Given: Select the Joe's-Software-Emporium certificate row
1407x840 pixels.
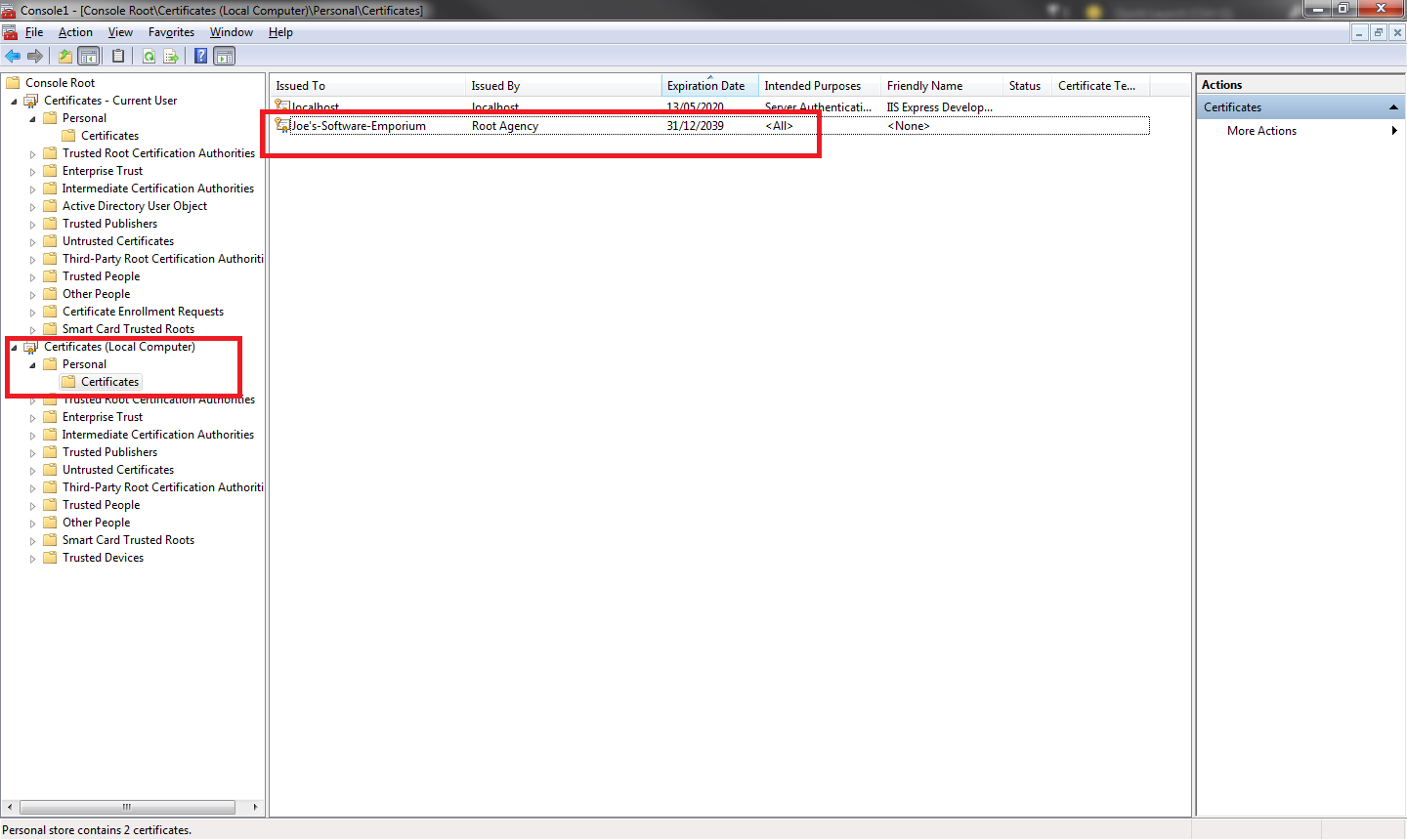Looking at the screenshot, I should [359, 126].
